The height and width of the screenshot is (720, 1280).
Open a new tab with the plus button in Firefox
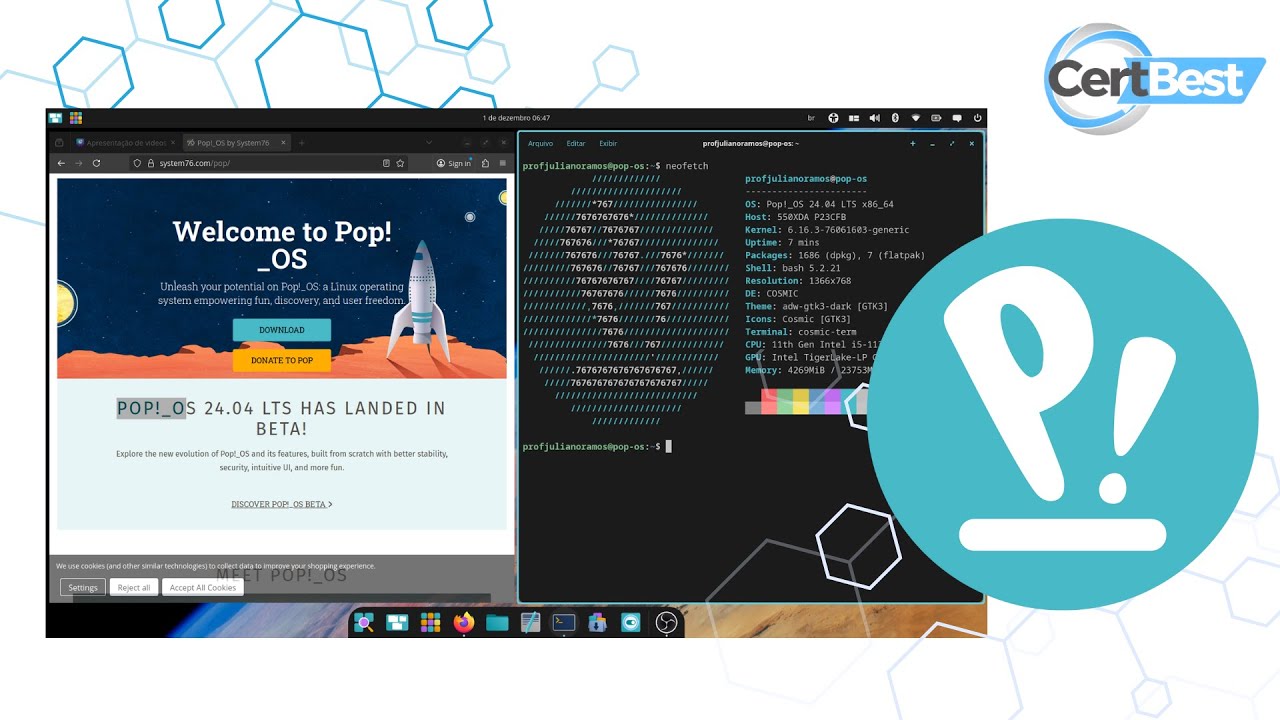point(301,143)
